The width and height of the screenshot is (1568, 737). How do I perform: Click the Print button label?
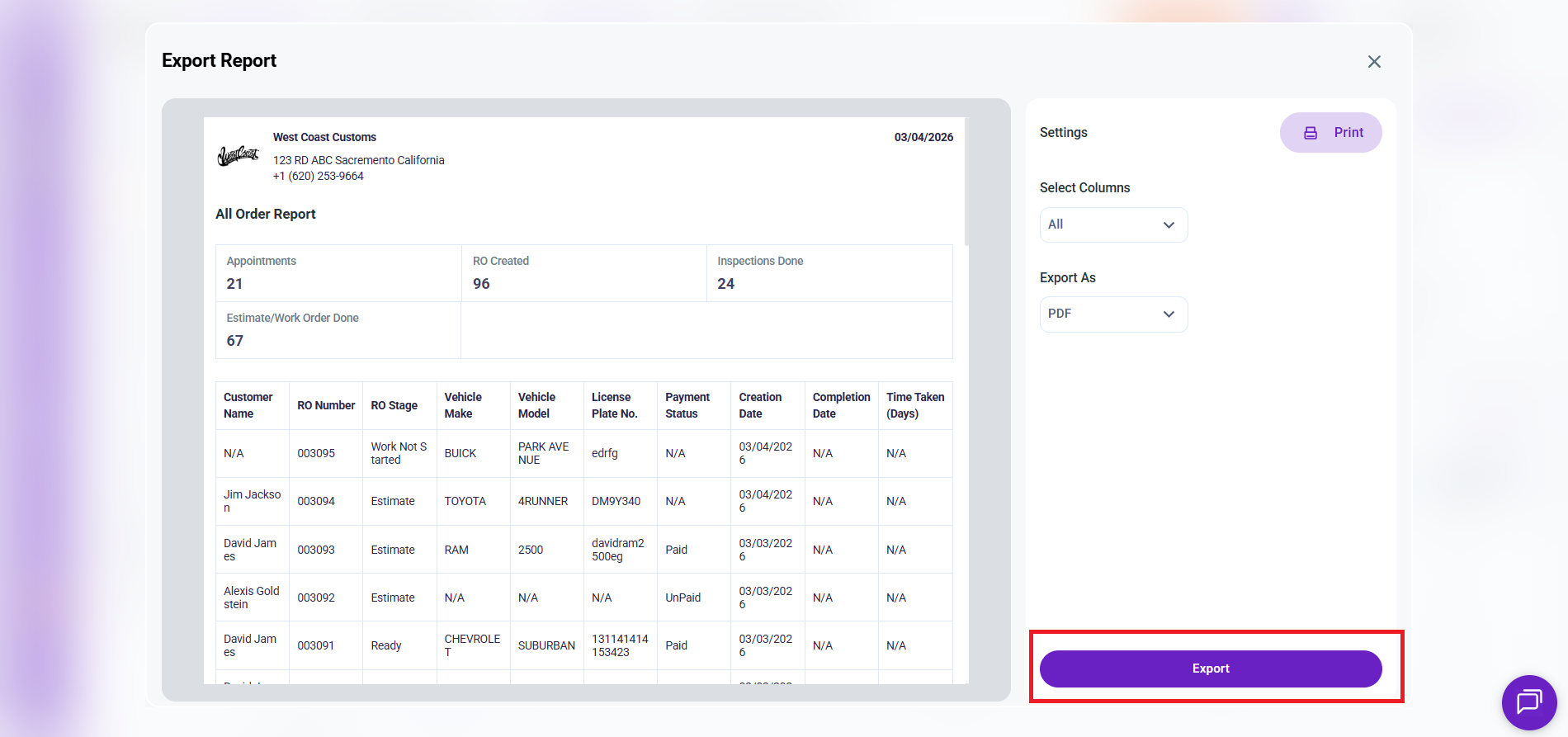(1348, 133)
